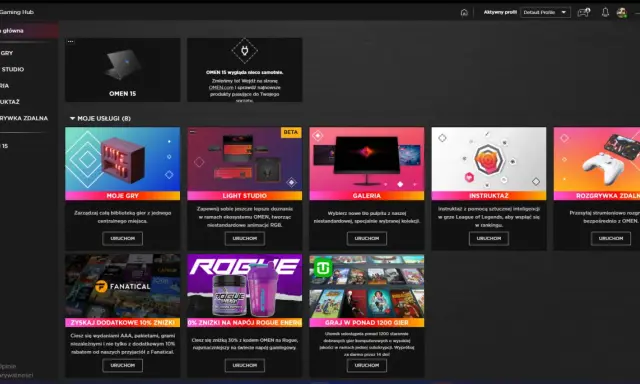Image resolution: width=640 pixels, height=384 pixels.
Task: Click the INSTRUKTAŻ banner label
Action: coord(489,196)
